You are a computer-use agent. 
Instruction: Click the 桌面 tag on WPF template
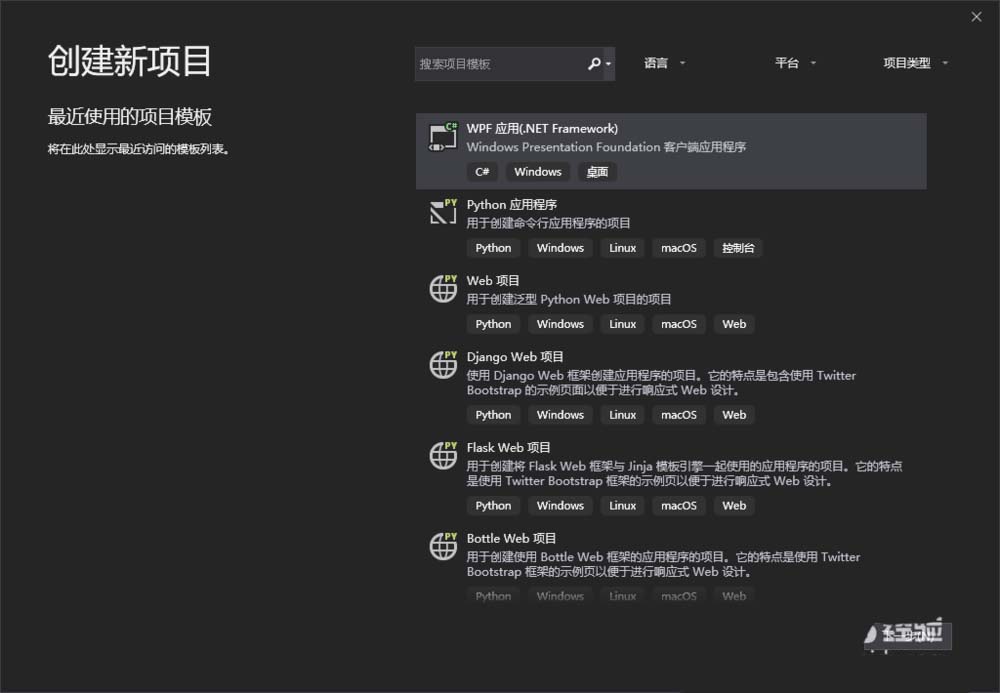pos(597,171)
